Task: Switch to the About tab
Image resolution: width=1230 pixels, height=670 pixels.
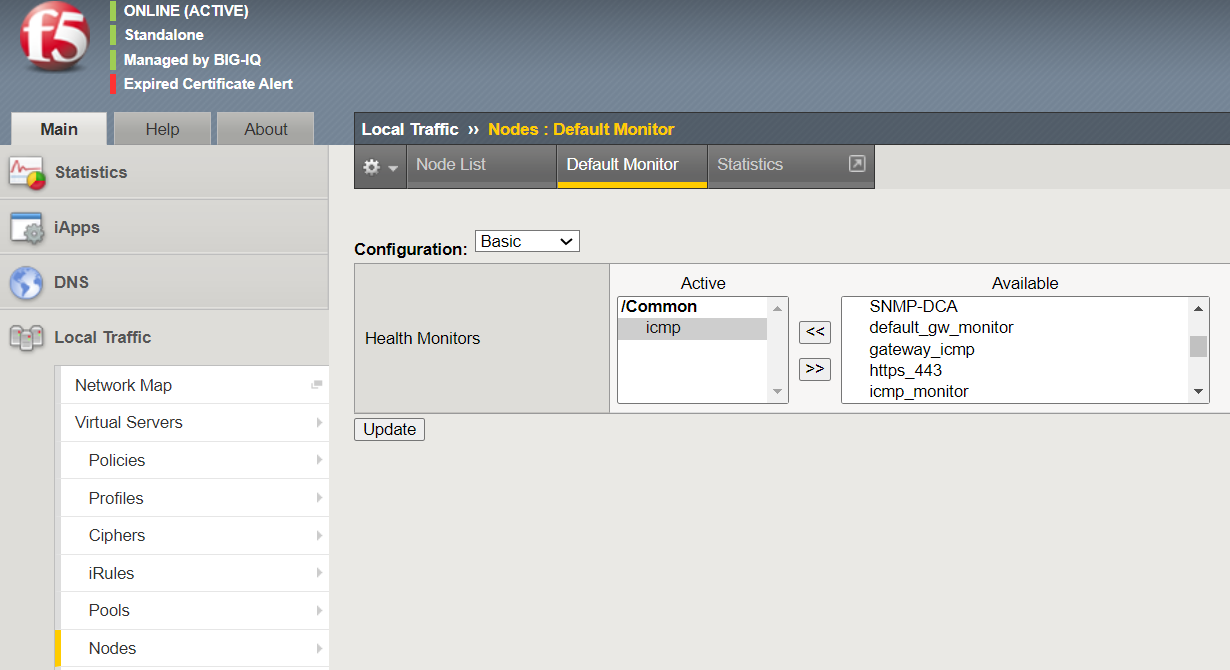Action: [x=266, y=129]
